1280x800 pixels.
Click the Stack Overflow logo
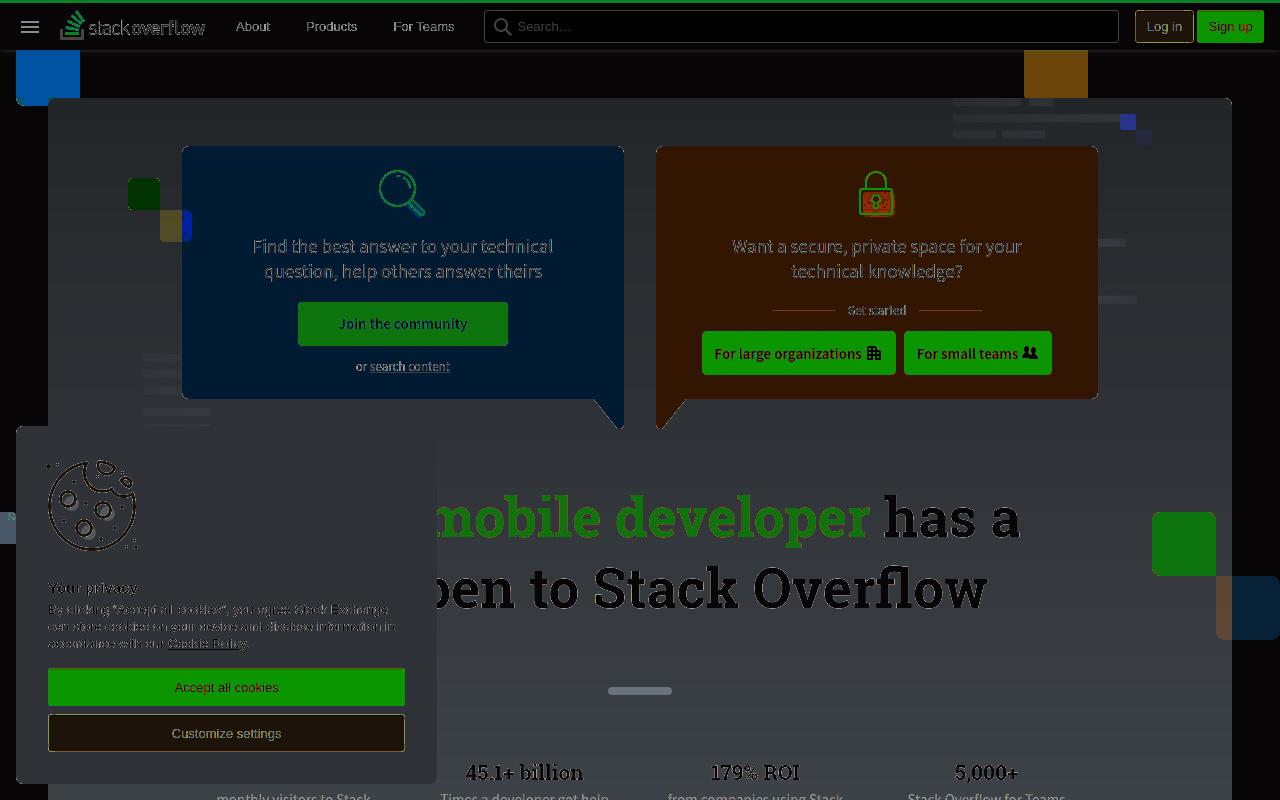click(133, 26)
